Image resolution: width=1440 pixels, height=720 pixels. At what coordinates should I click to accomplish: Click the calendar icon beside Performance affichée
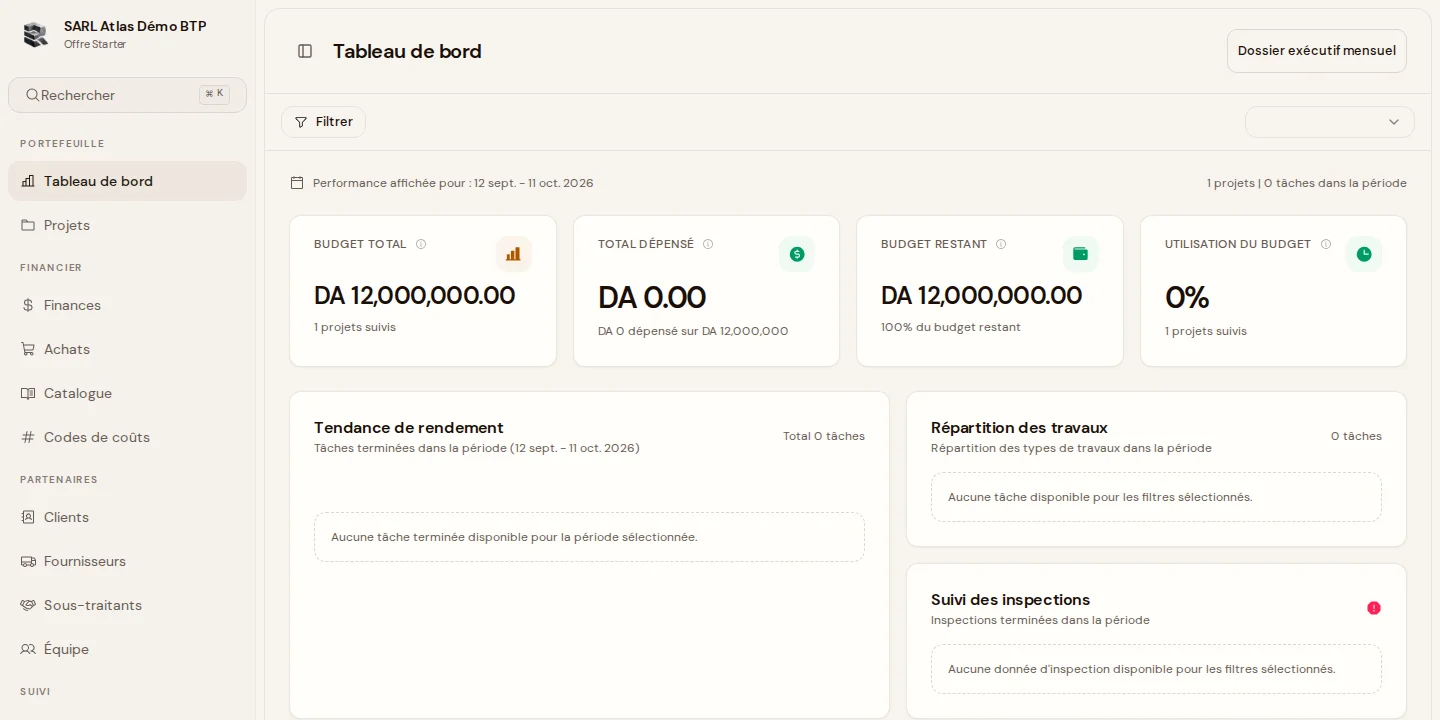(297, 183)
